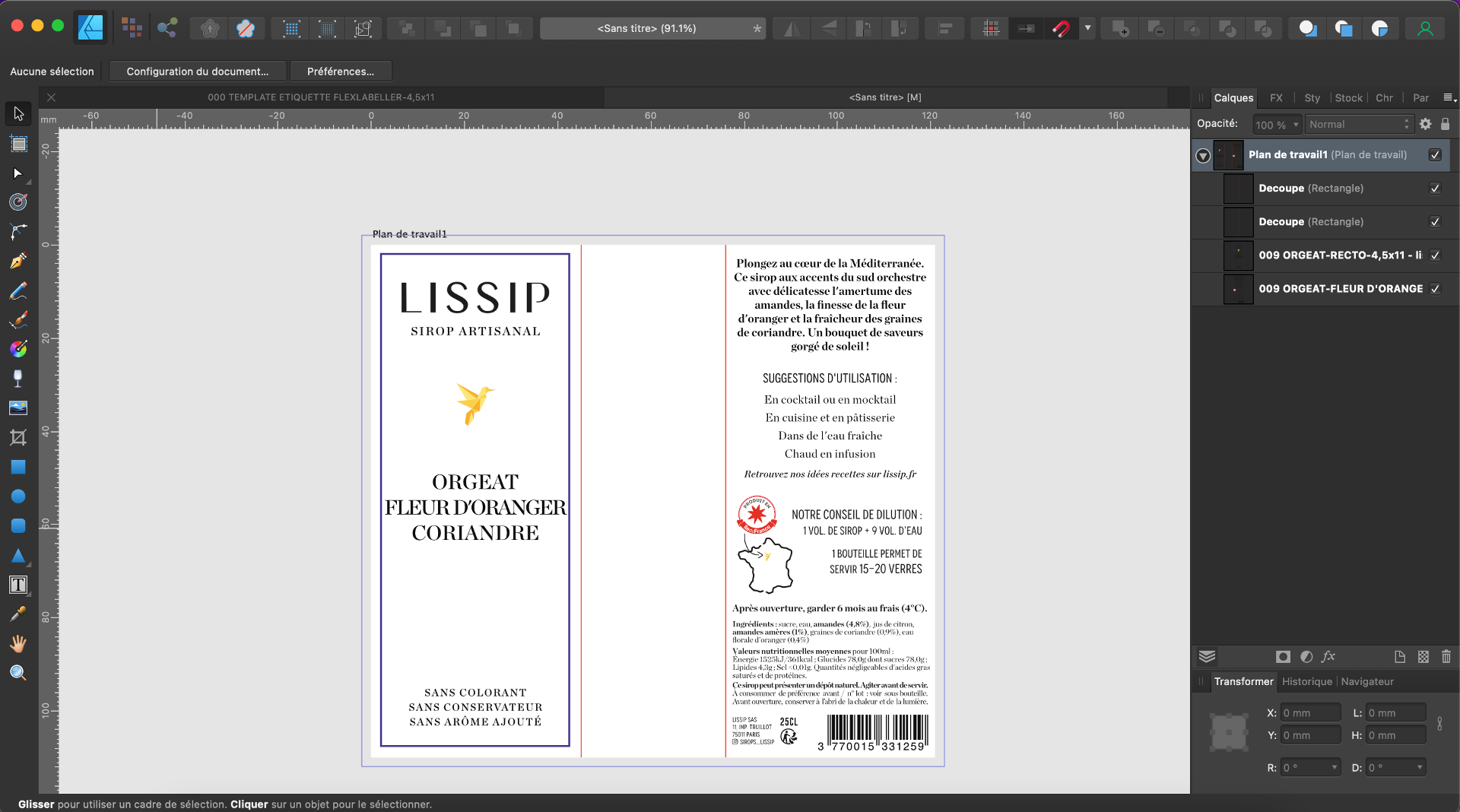
Task: Open the opacity percentage dropdown arrow
Action: [x=1297, y=125]
